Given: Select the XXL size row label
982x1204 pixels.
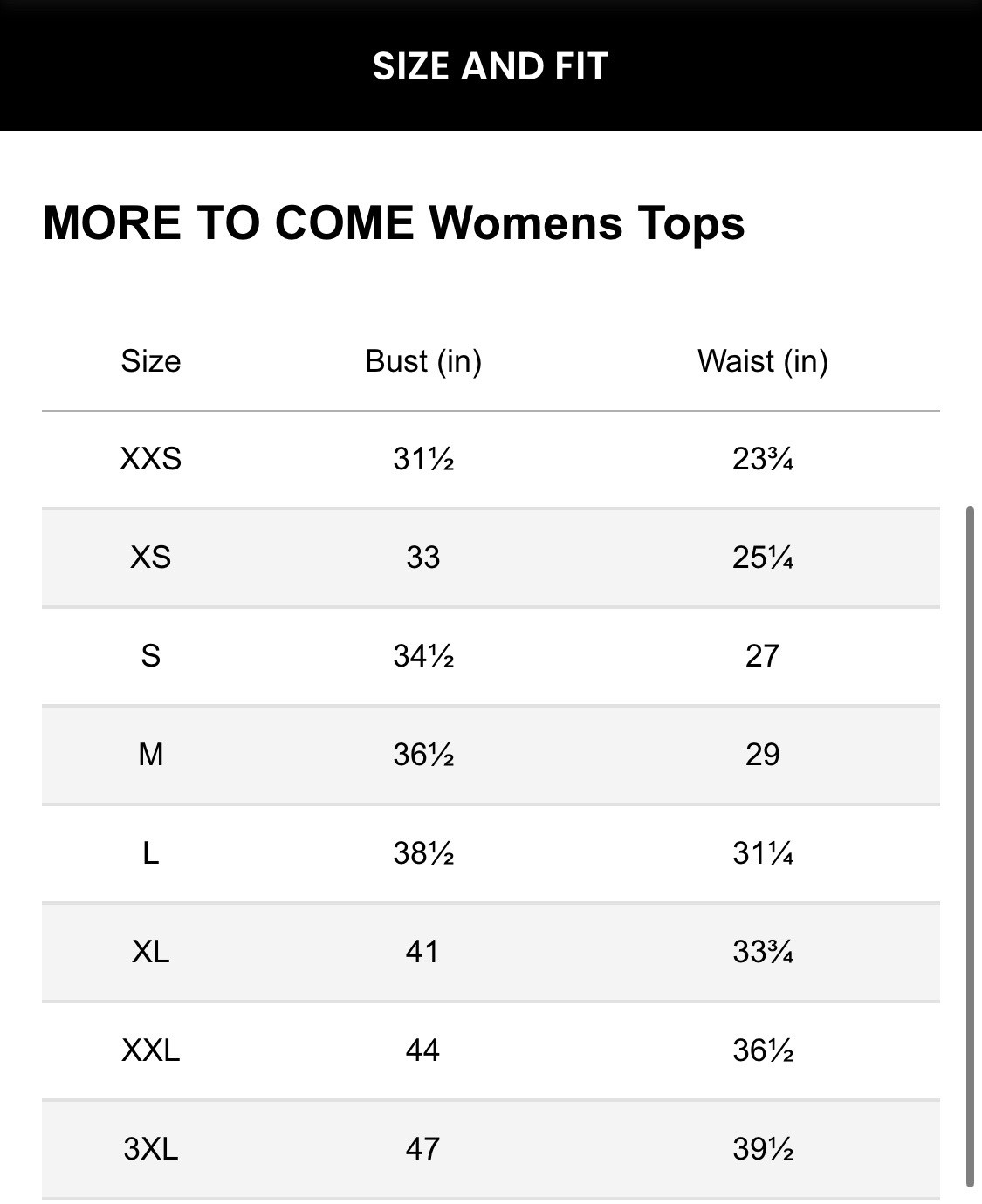Looking at the screenshot, I should [151, 1050].
